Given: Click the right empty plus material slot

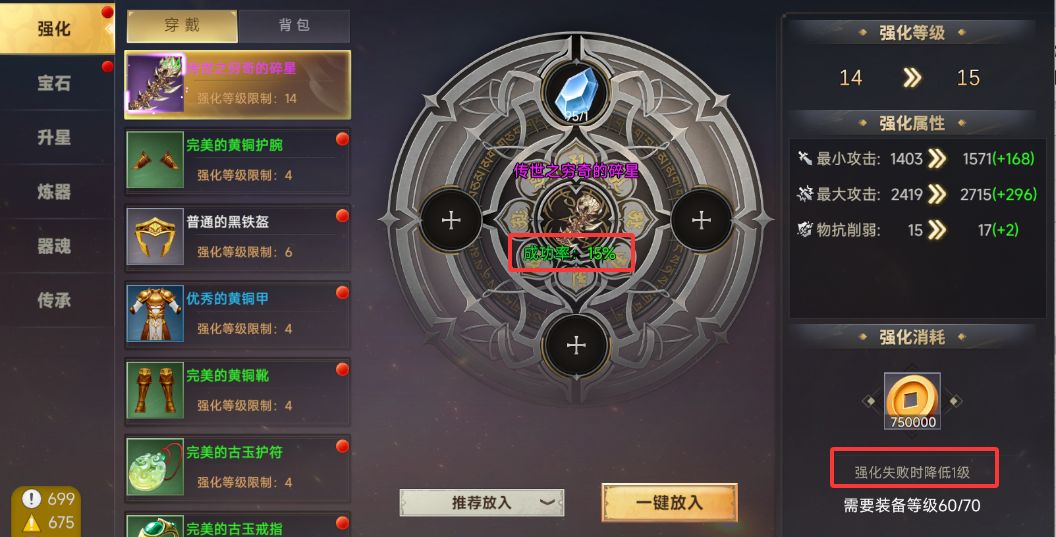Looking at the screenshot, I should [x=701, y=220].
